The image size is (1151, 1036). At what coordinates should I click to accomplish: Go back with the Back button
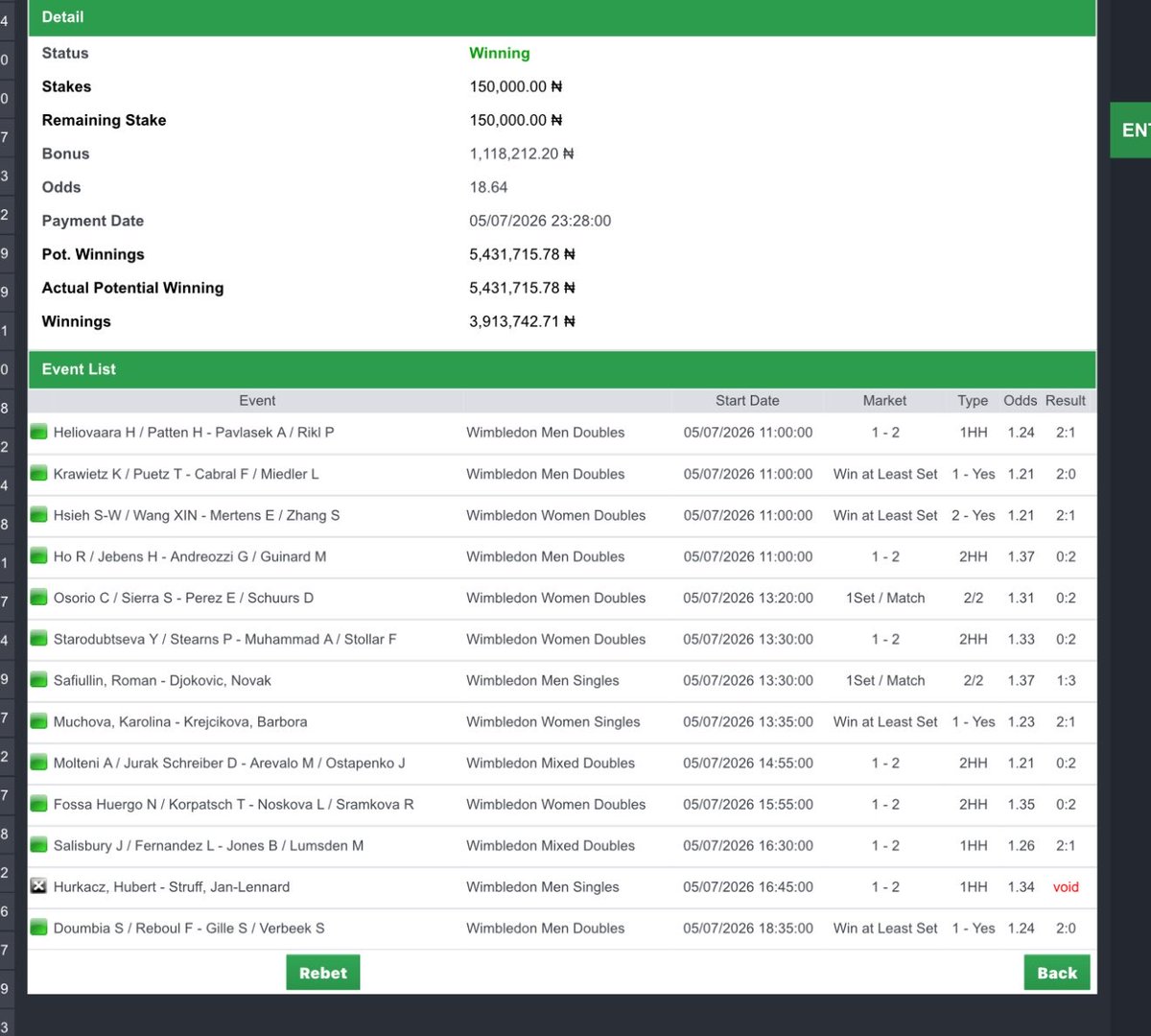point(1057,973)
